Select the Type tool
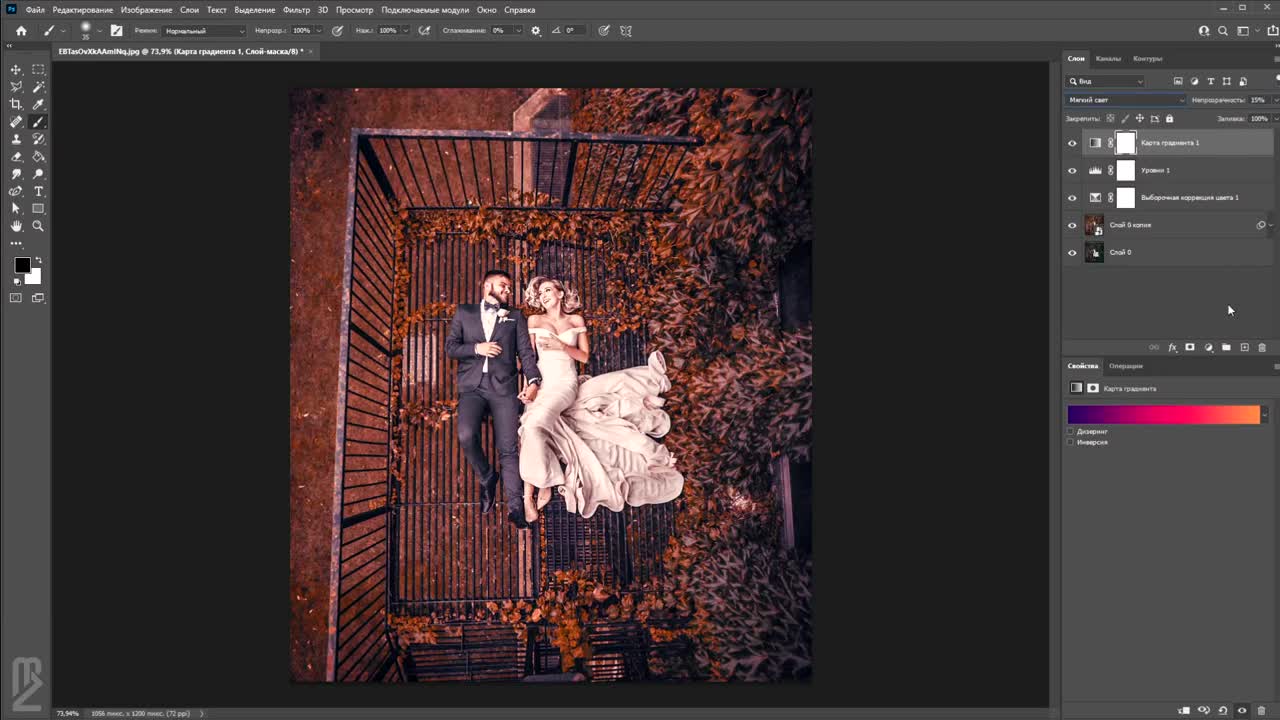The image size is (1280, 720). click(38, 191)
